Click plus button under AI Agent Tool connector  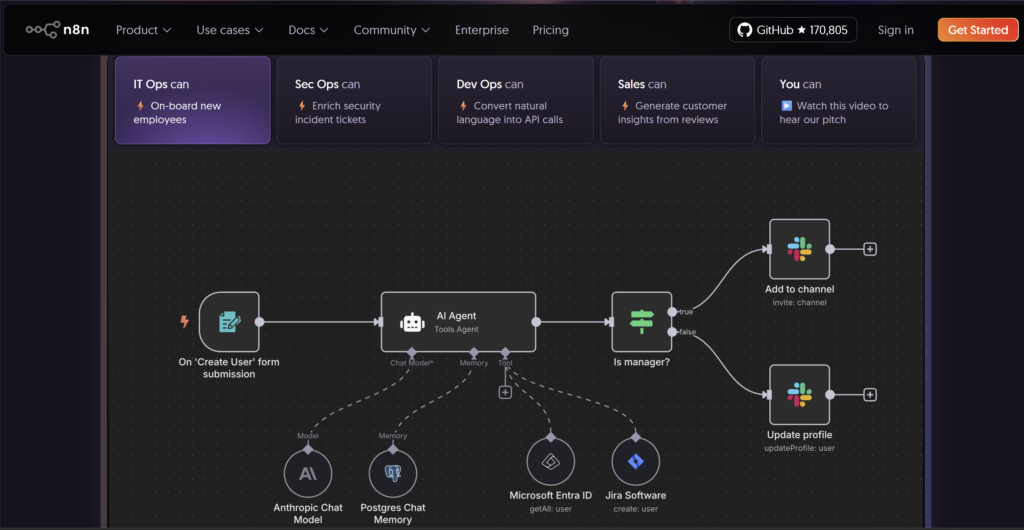[x=505, y=392]
